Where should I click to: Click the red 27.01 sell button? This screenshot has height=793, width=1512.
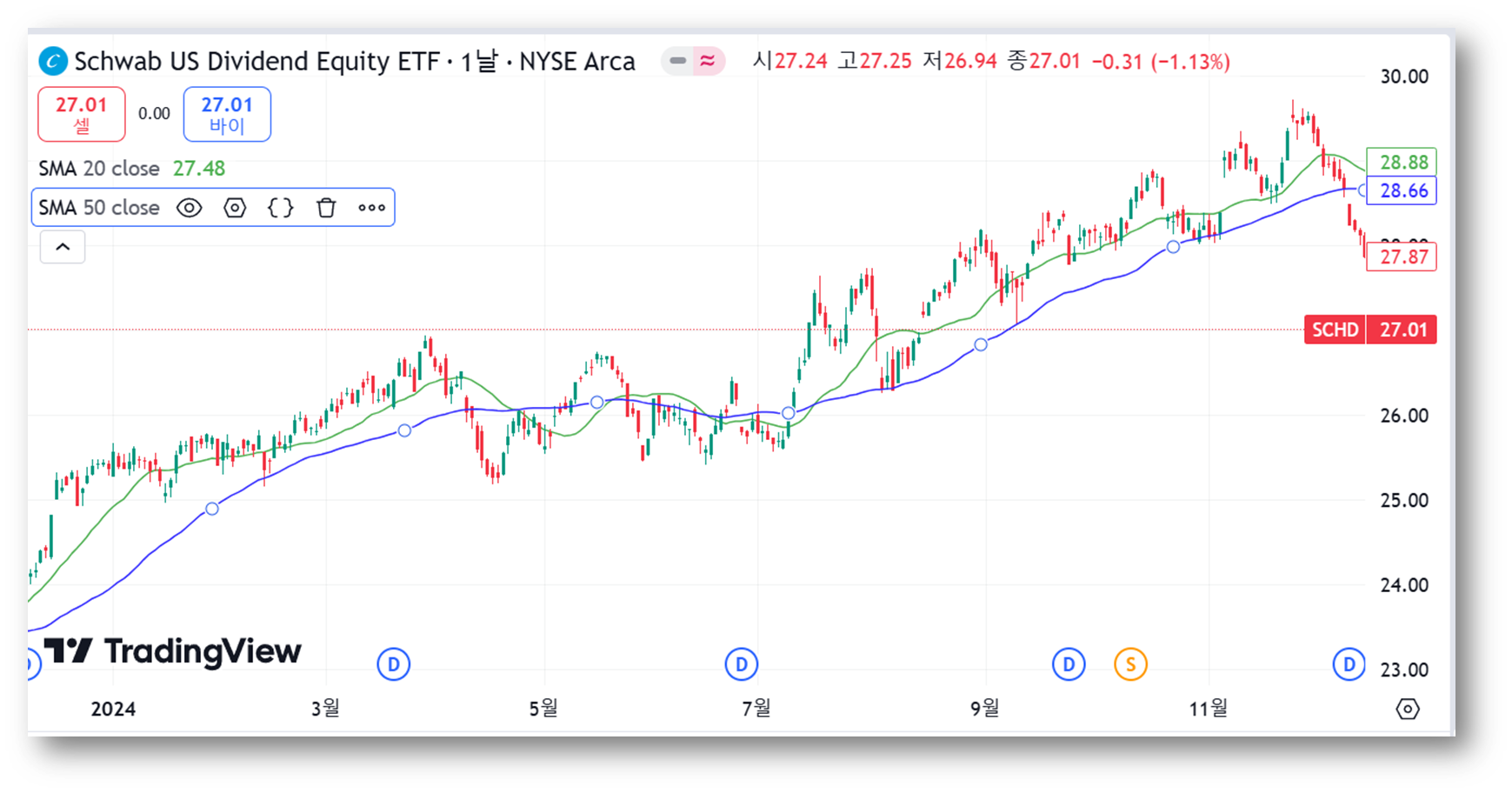(82, 114)
